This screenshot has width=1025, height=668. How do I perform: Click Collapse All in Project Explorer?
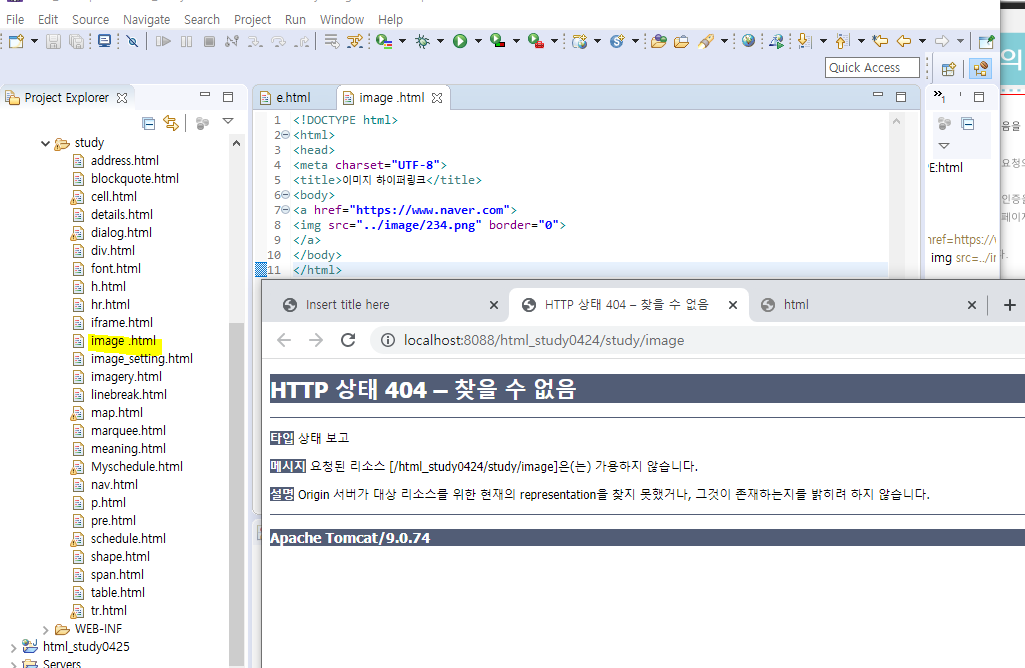(x=149, y=123)
